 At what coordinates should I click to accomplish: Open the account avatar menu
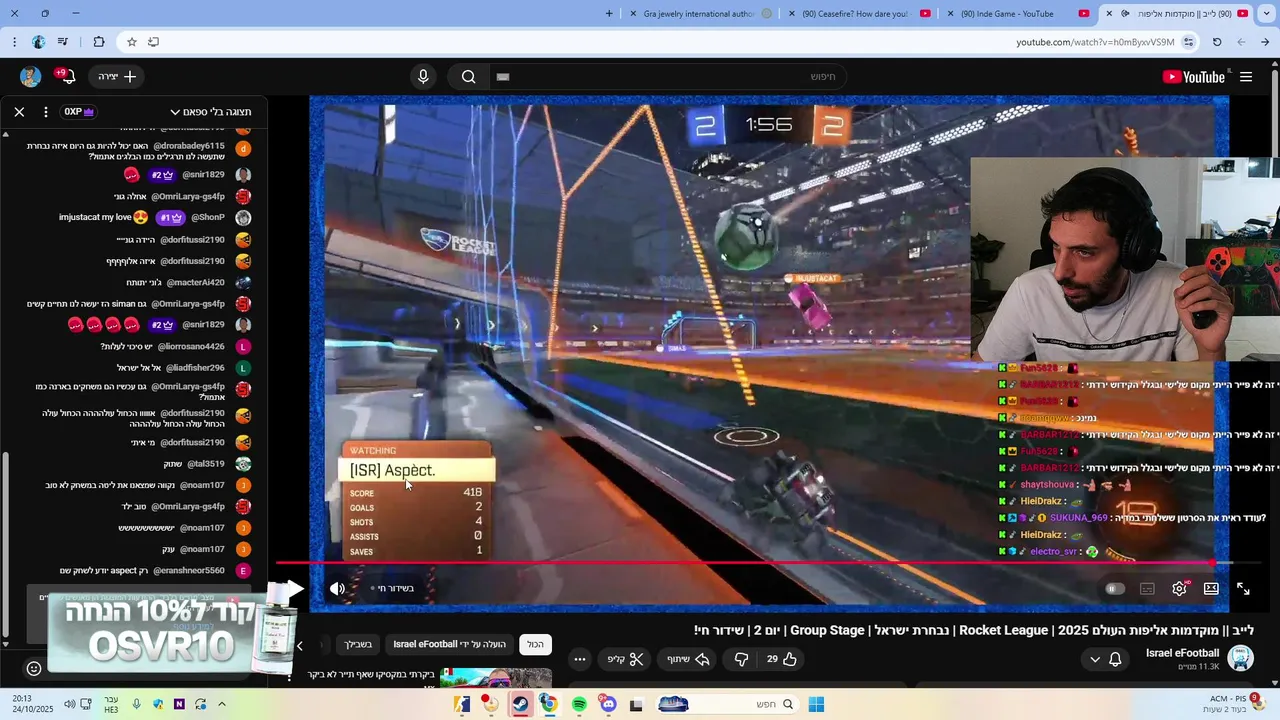[30, 77]
